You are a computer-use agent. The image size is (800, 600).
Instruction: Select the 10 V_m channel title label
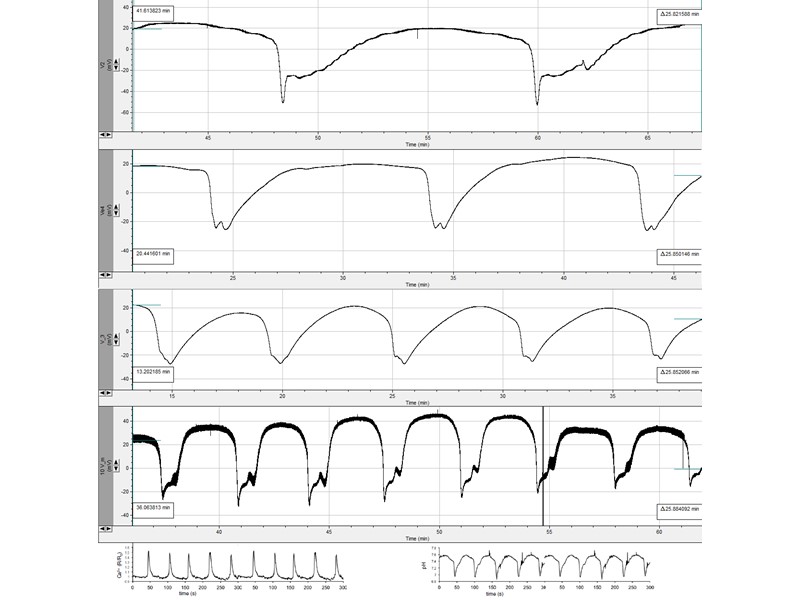coord(103,466)
